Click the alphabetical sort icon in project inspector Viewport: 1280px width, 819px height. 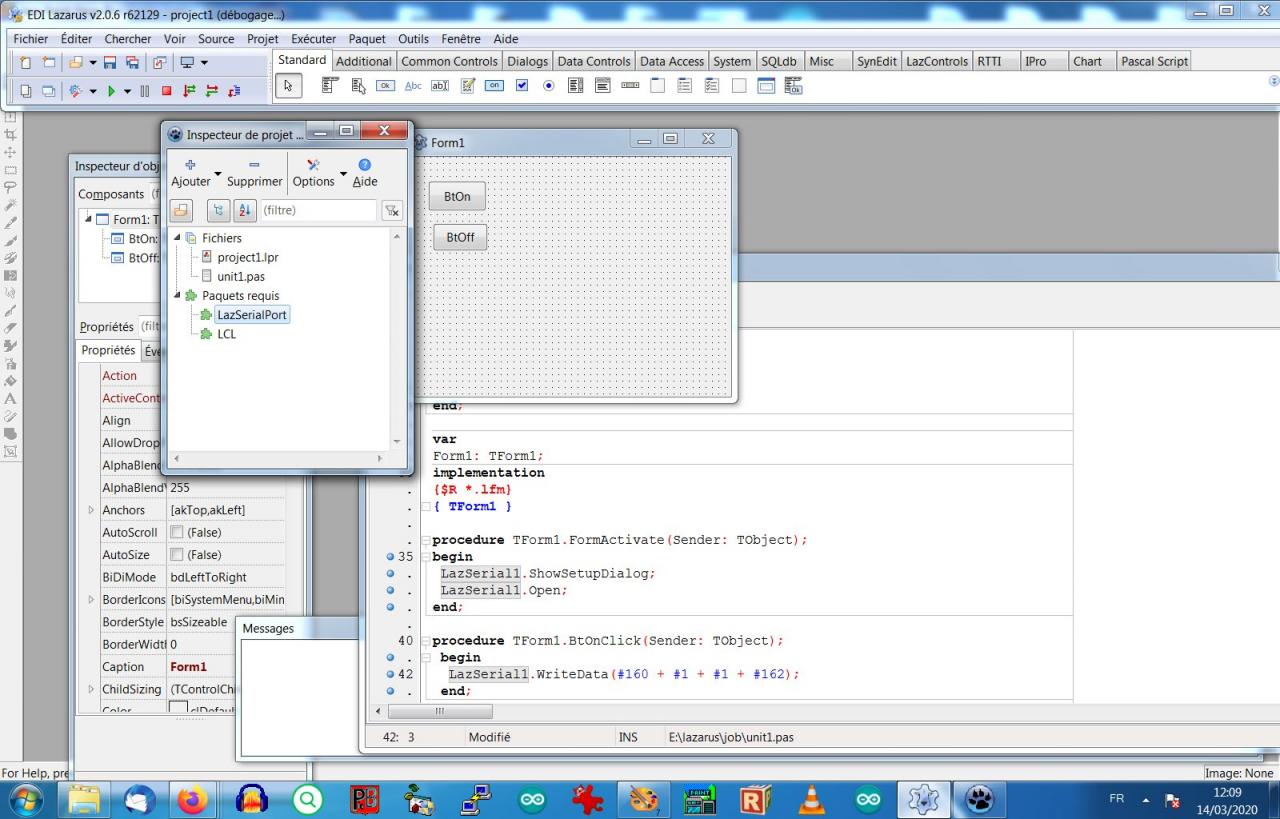245,210
